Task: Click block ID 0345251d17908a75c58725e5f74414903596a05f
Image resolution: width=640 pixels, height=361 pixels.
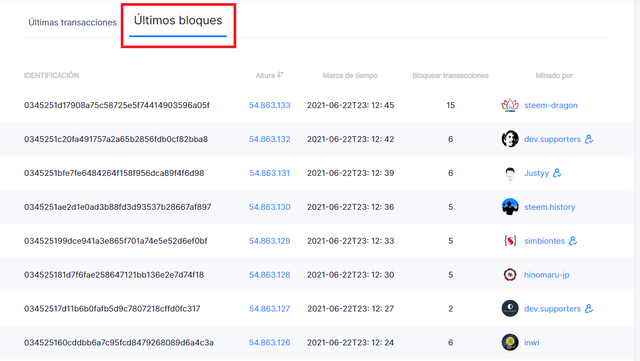Action: (x=117, y=105)
